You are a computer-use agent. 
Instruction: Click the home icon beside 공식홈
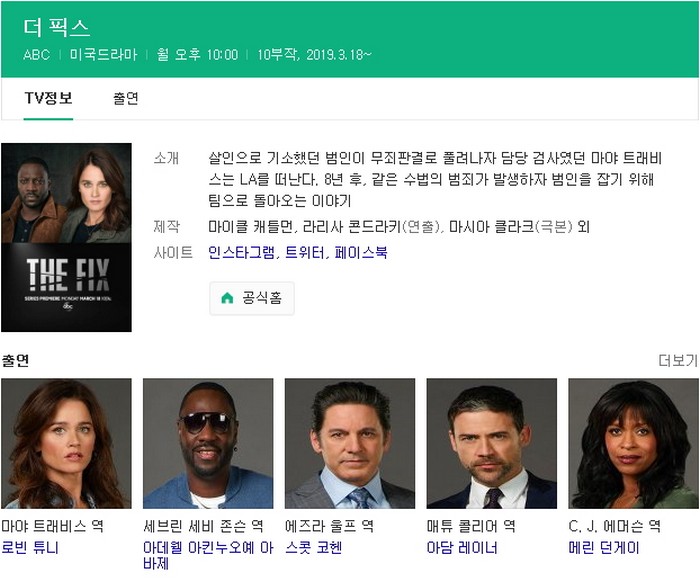point(227,298)
